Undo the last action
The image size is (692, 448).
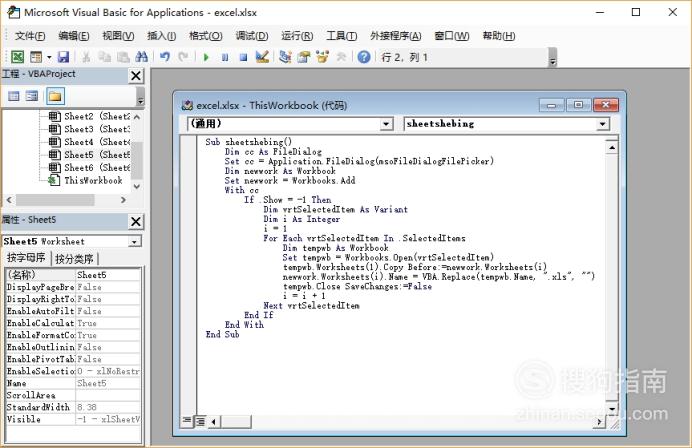tap(165, 57)
